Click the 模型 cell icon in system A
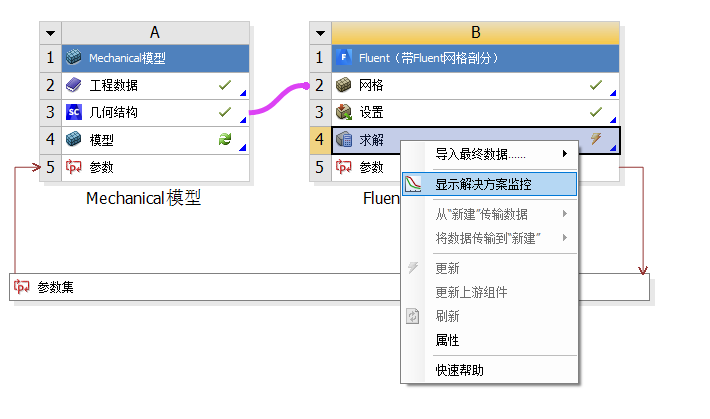Screen dimensions: 710x419 tap(73, 140)
